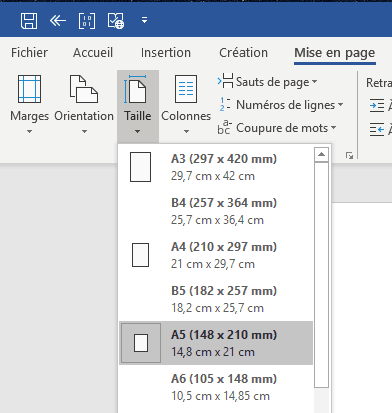
Task: Click the Save floppy disk icon
Action: pyautogui.click(x=29, y=21)
